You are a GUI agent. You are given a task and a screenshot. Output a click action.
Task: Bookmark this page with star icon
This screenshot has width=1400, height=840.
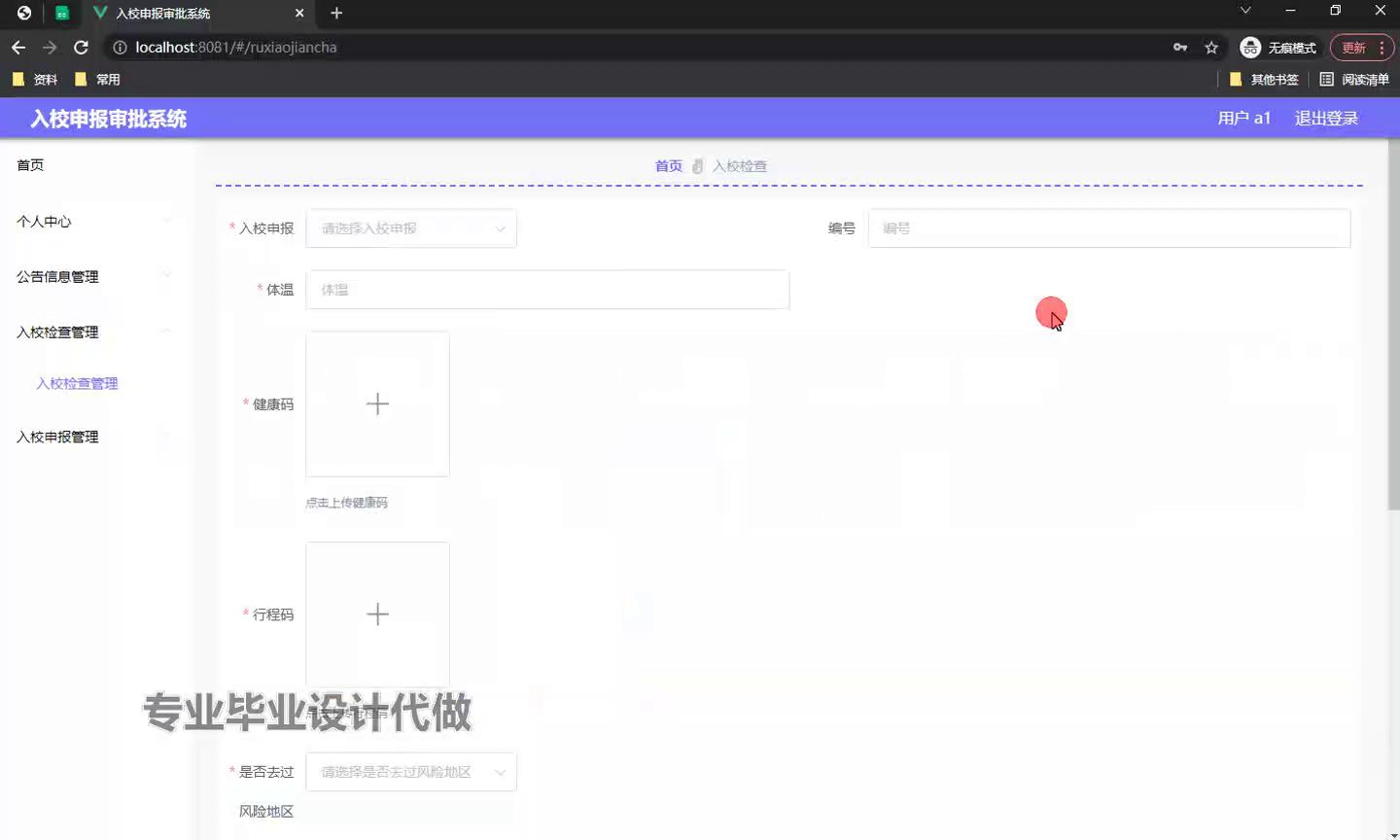pos(1211,48)
